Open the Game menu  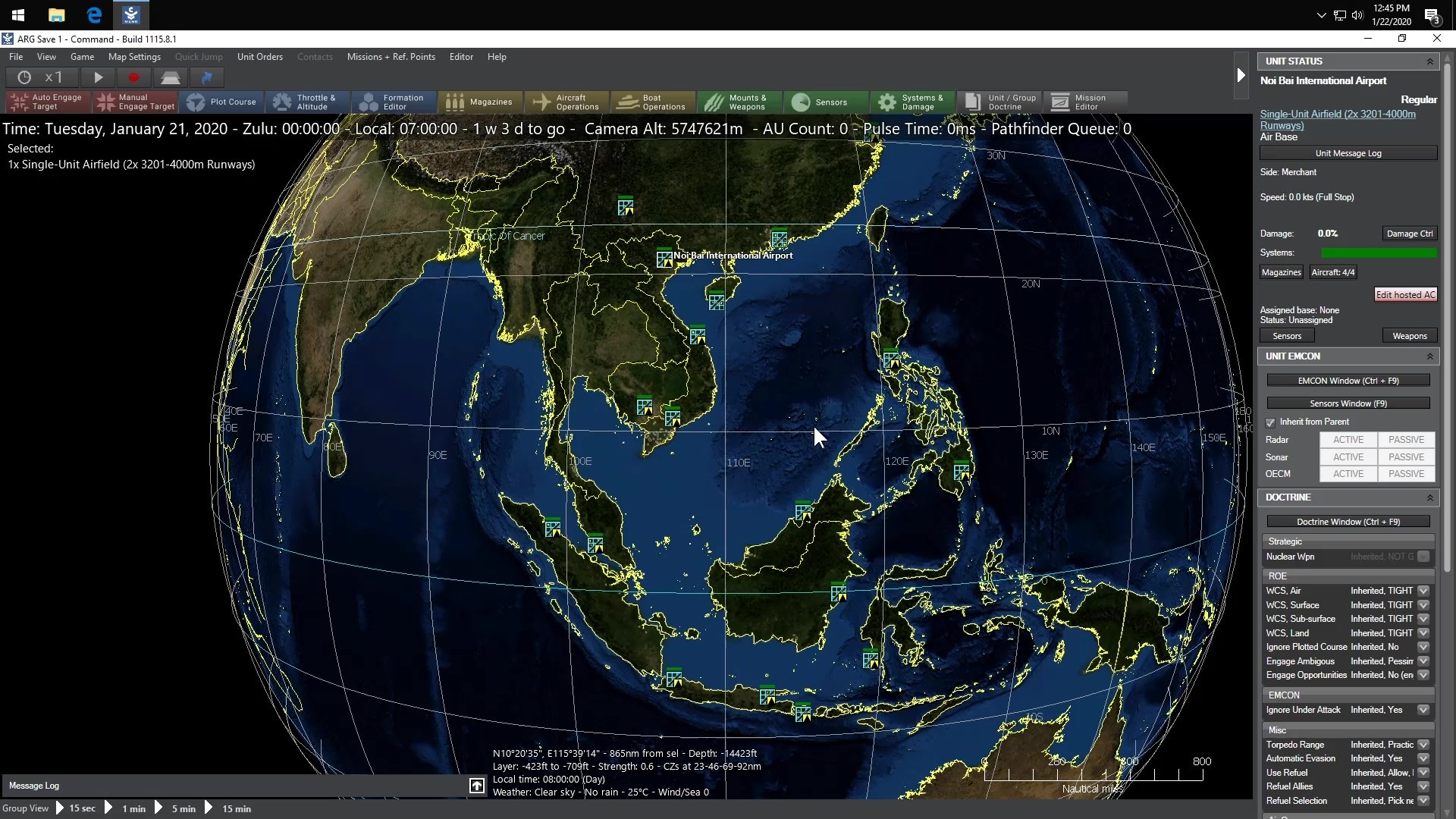[82, 57]
